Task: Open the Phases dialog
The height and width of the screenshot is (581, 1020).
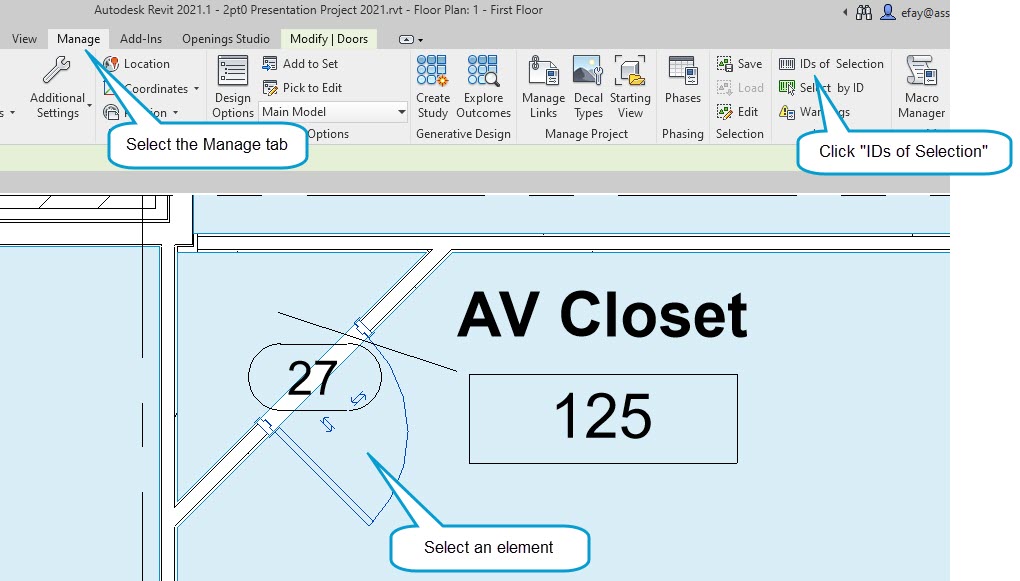Action: pyautogui.click(x=682, y=88)
